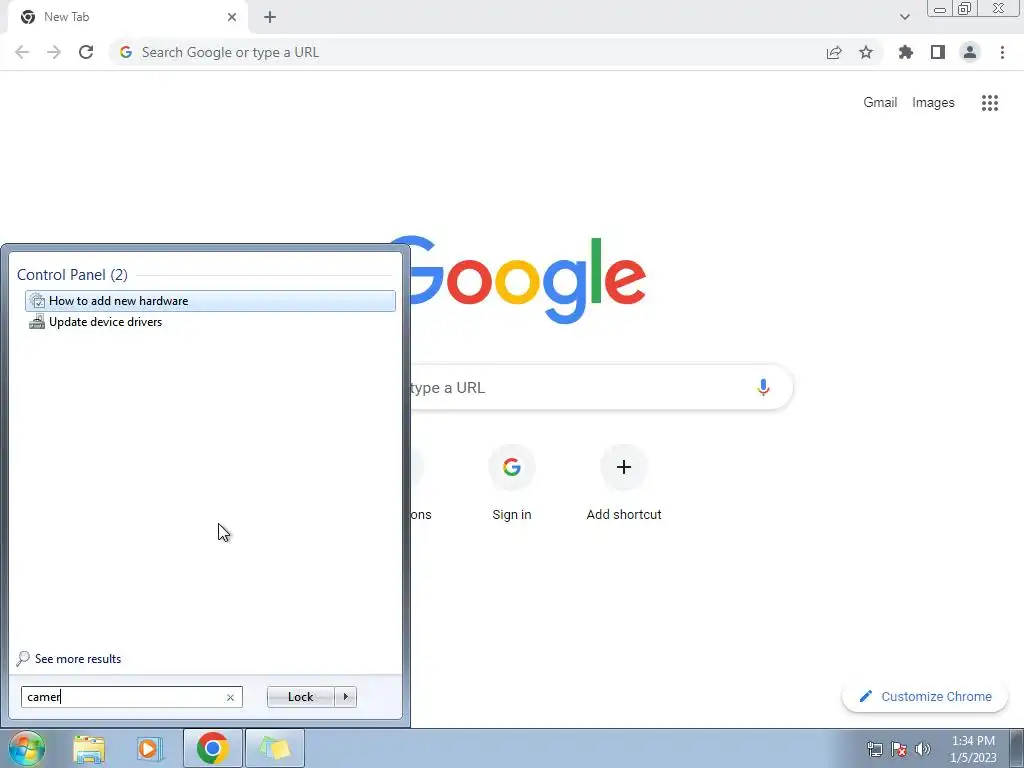
Task: Open 'How to add new hardware' result
Action: 210,301
